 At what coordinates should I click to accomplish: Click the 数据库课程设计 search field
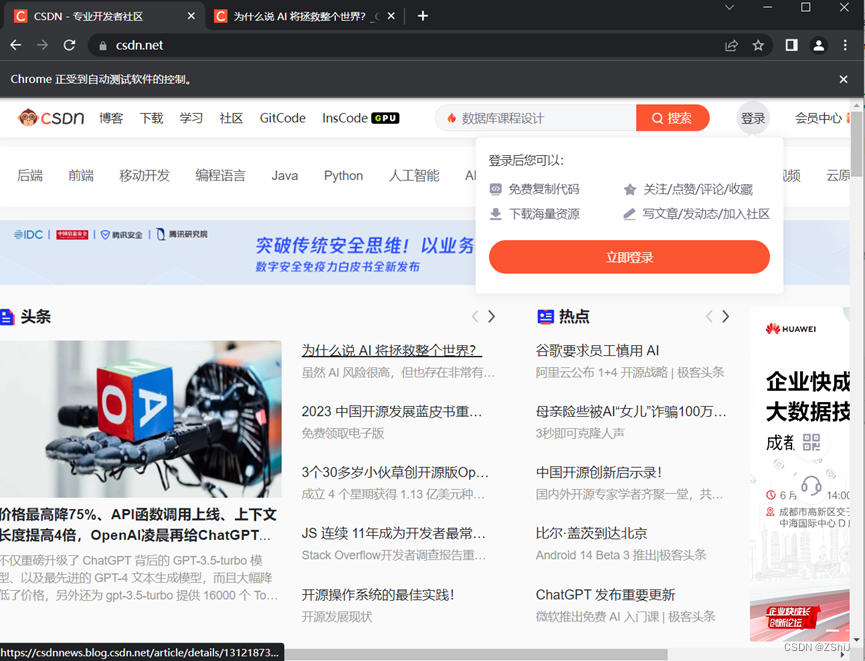tap(535, 118)
